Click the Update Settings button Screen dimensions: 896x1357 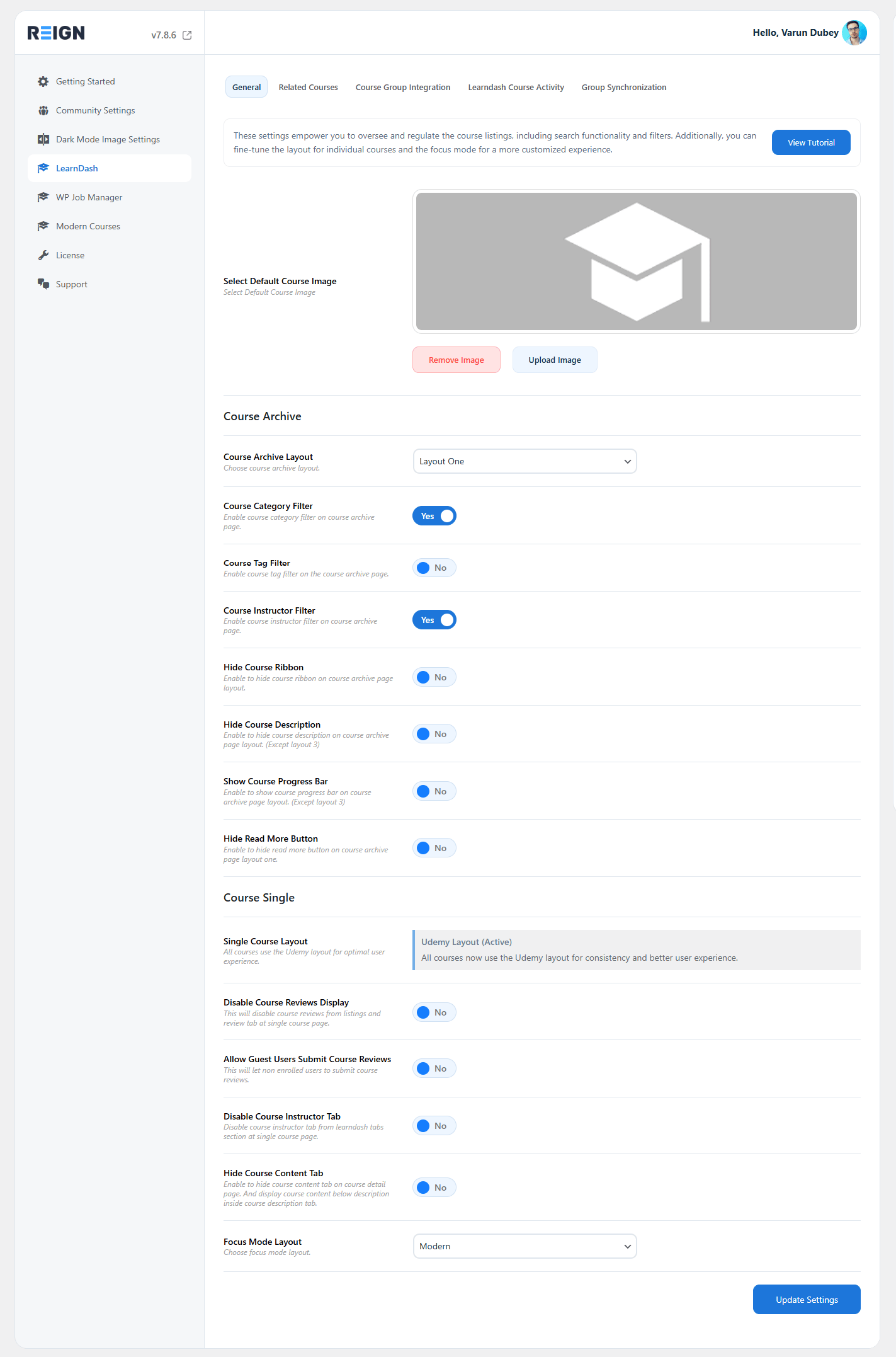coord(807,1300)
